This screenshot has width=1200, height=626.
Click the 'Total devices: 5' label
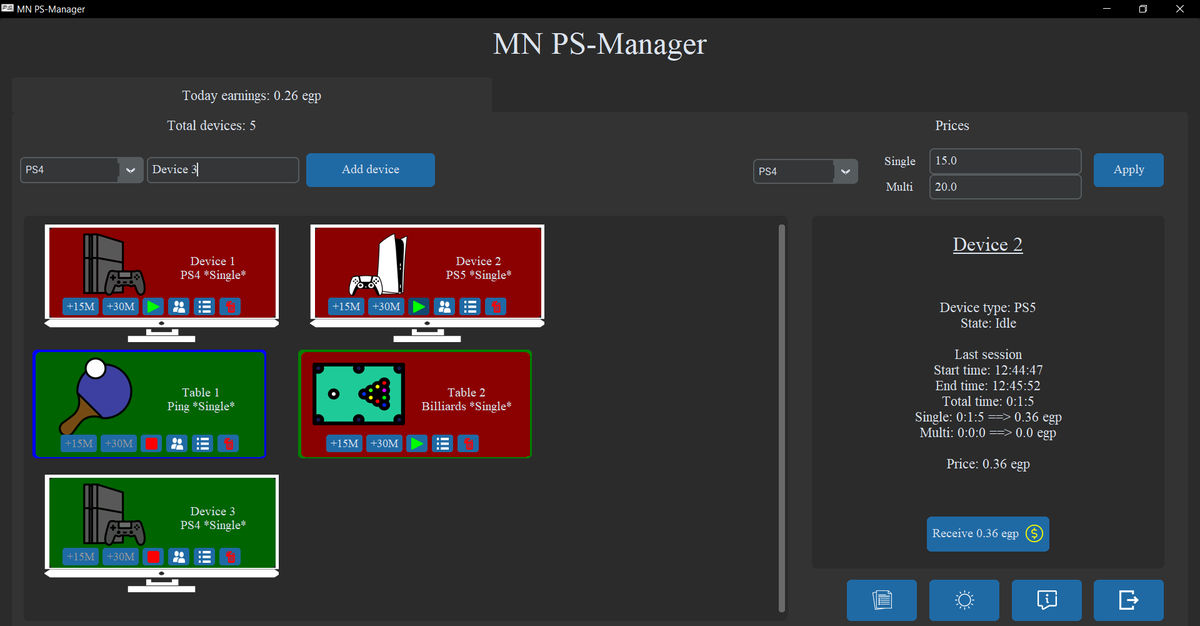pos(211,126)
